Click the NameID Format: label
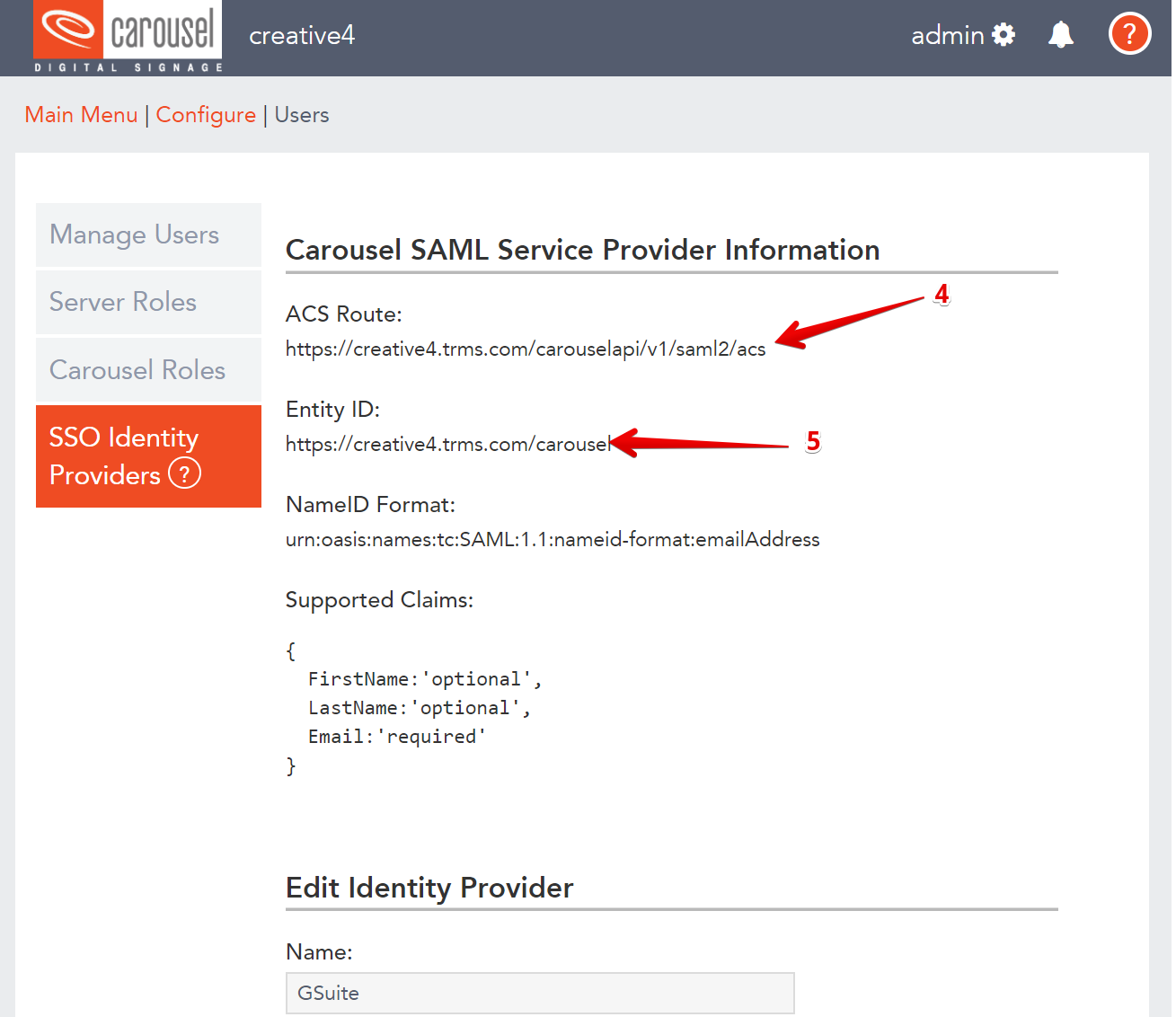Image resolution: width=1176 pixels, height=1017 pixels. click(370, 505)
